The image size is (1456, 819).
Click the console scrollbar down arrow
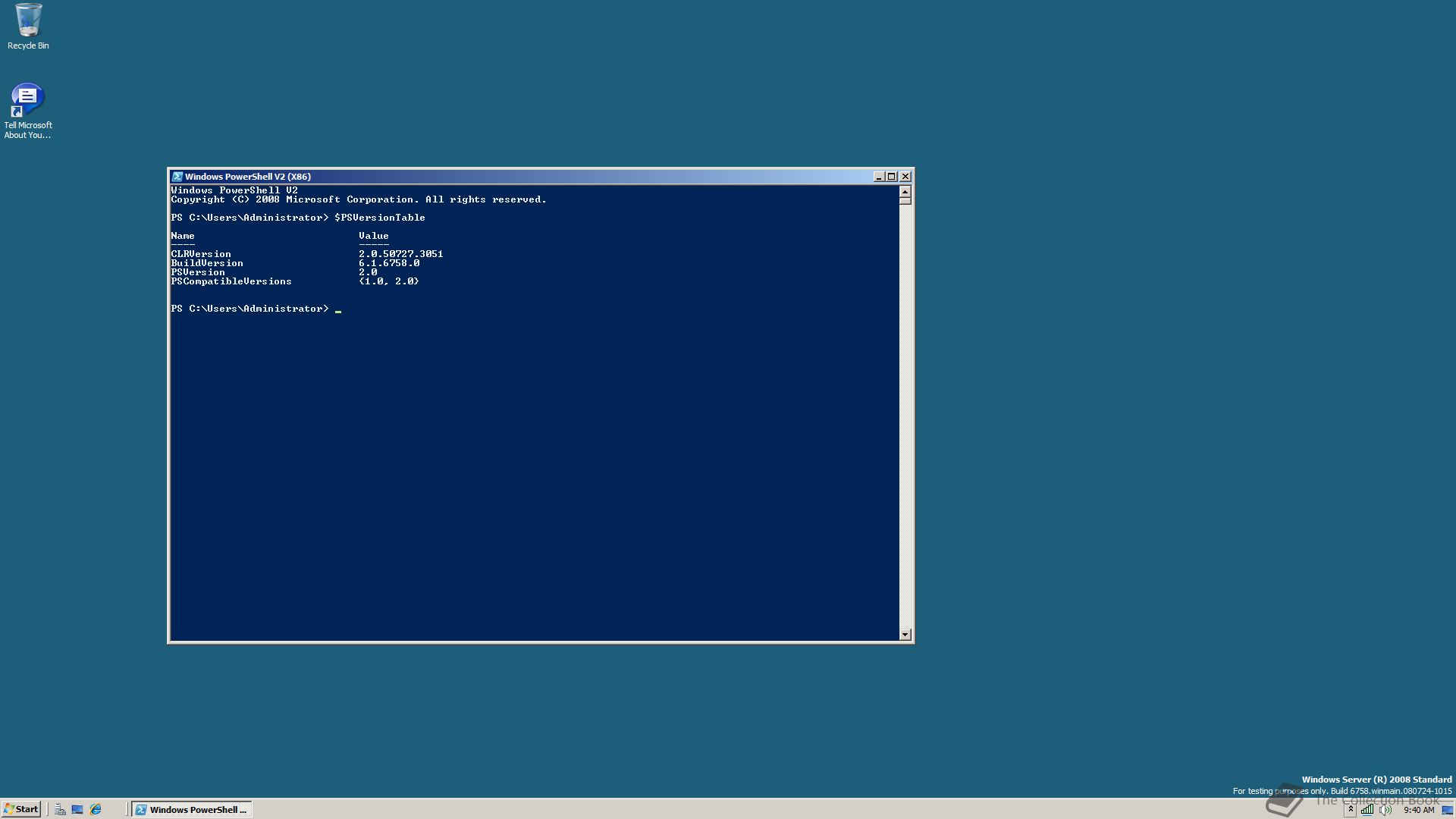(905, 635)
